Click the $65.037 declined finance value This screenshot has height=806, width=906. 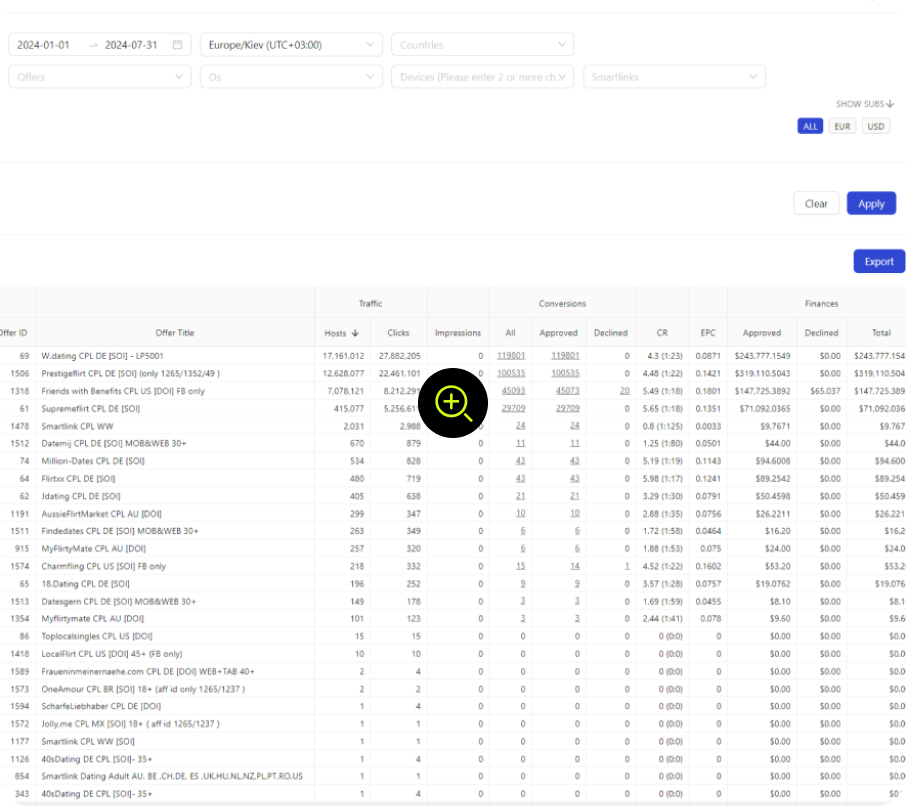825,391
